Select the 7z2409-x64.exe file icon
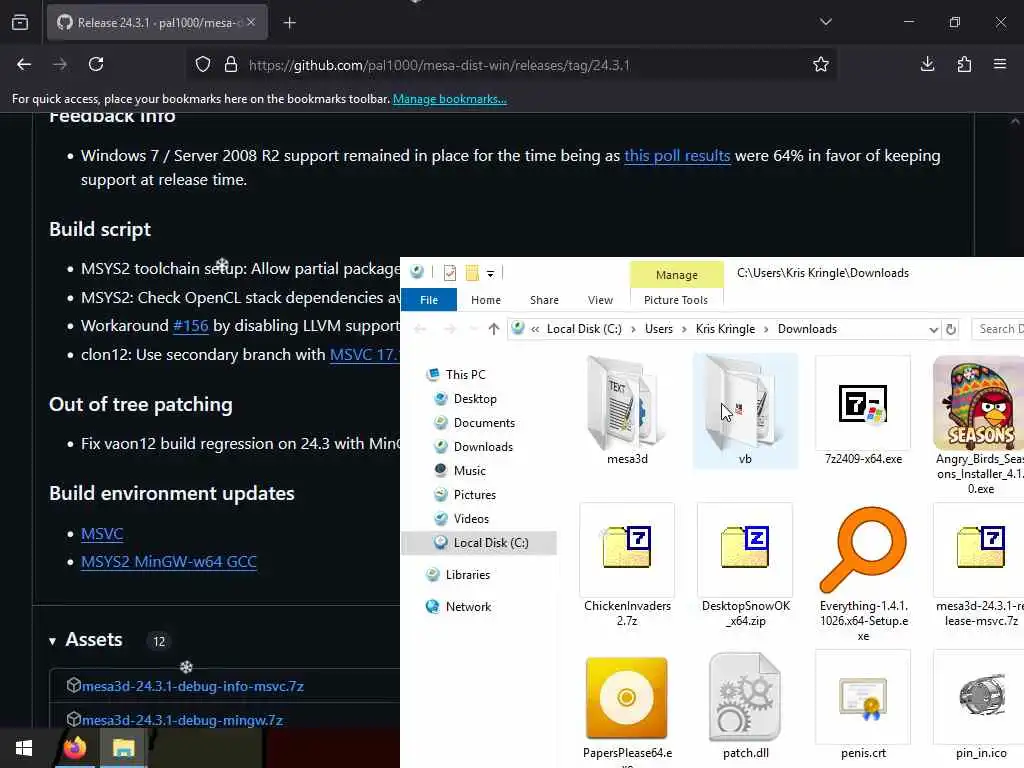Screen dimensions: 1024x768 point(863,404)
